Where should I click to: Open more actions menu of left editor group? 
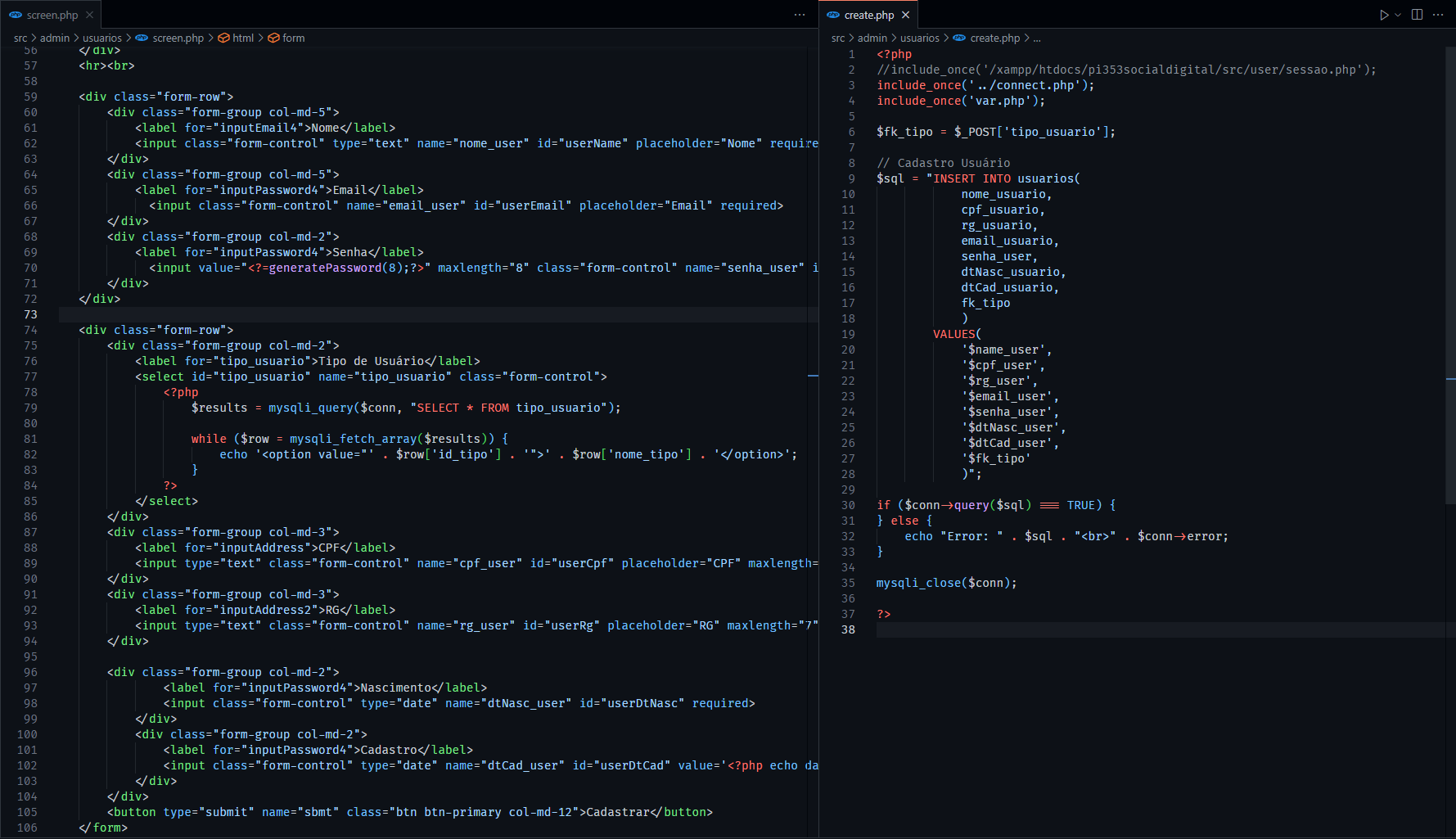coord(800,15)
